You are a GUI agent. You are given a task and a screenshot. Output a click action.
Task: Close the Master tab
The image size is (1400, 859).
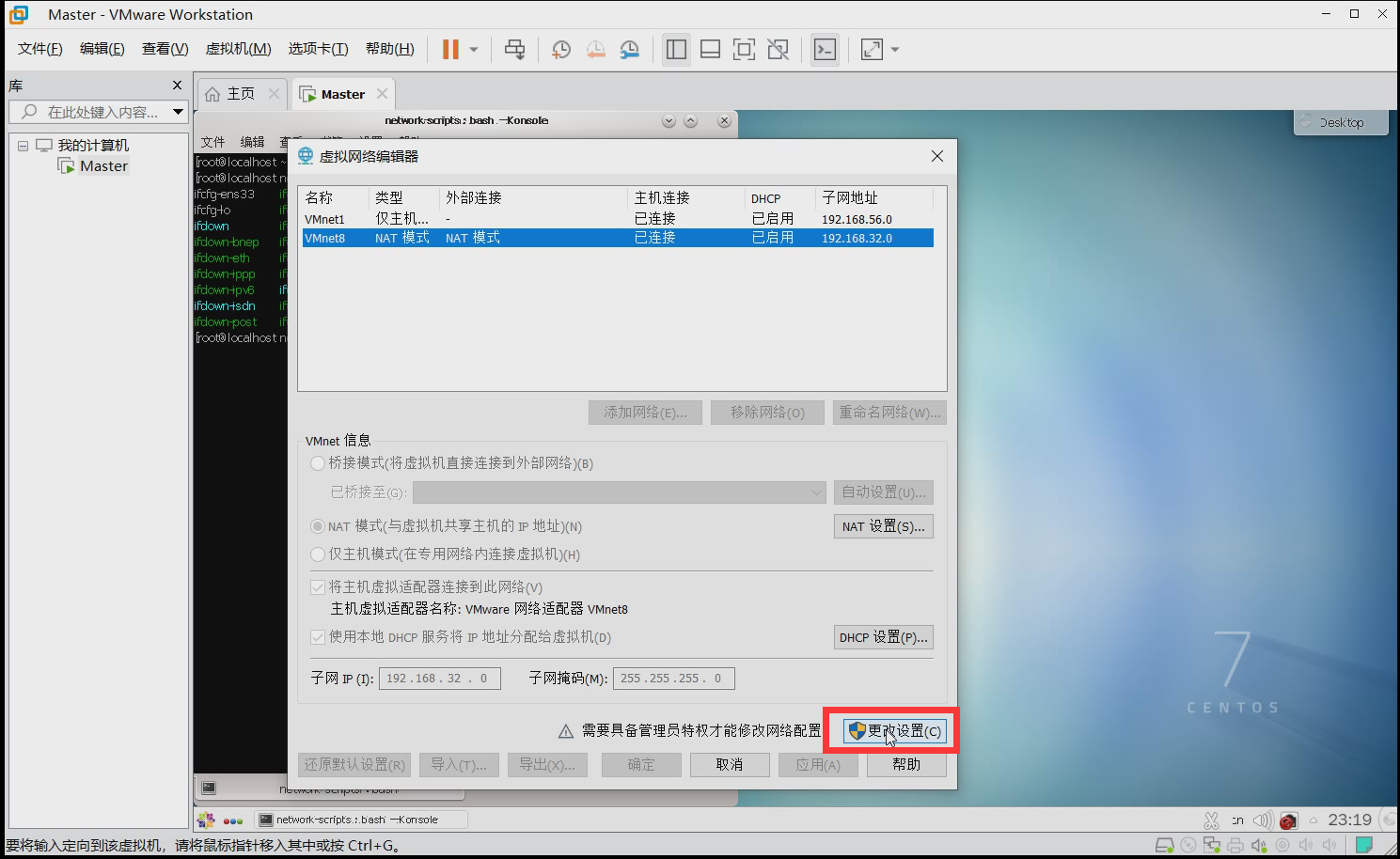pyautogui.click(x=382, y=94)
